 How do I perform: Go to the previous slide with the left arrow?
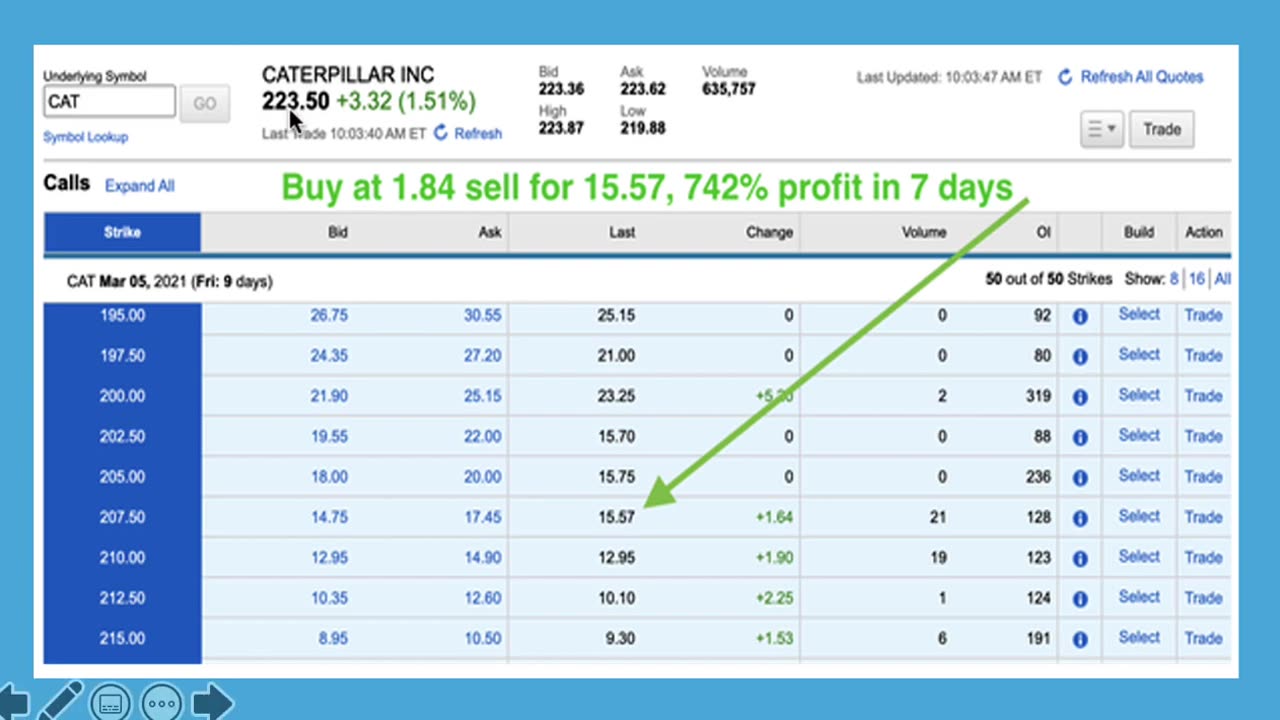point(13,702)
